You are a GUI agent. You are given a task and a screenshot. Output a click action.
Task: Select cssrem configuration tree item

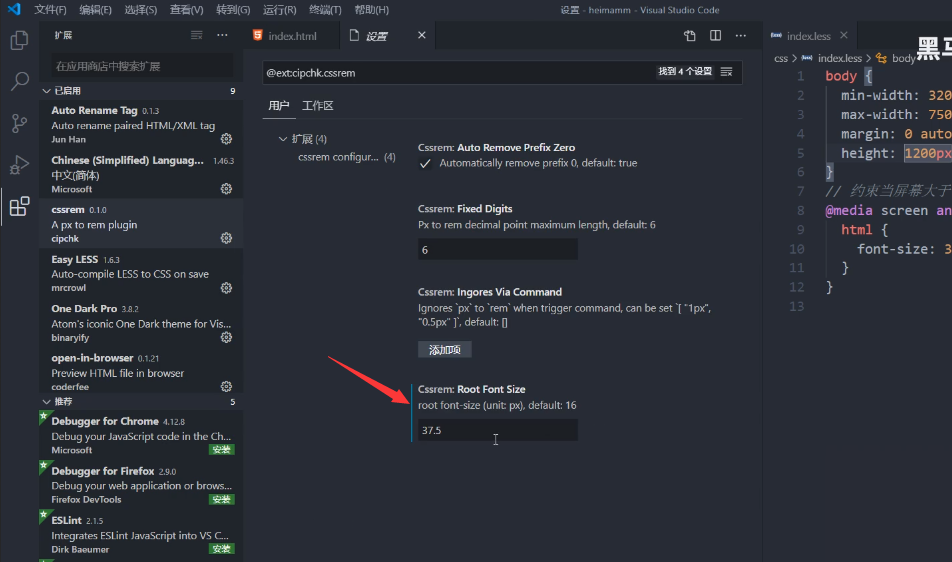(x=346, y=157)
